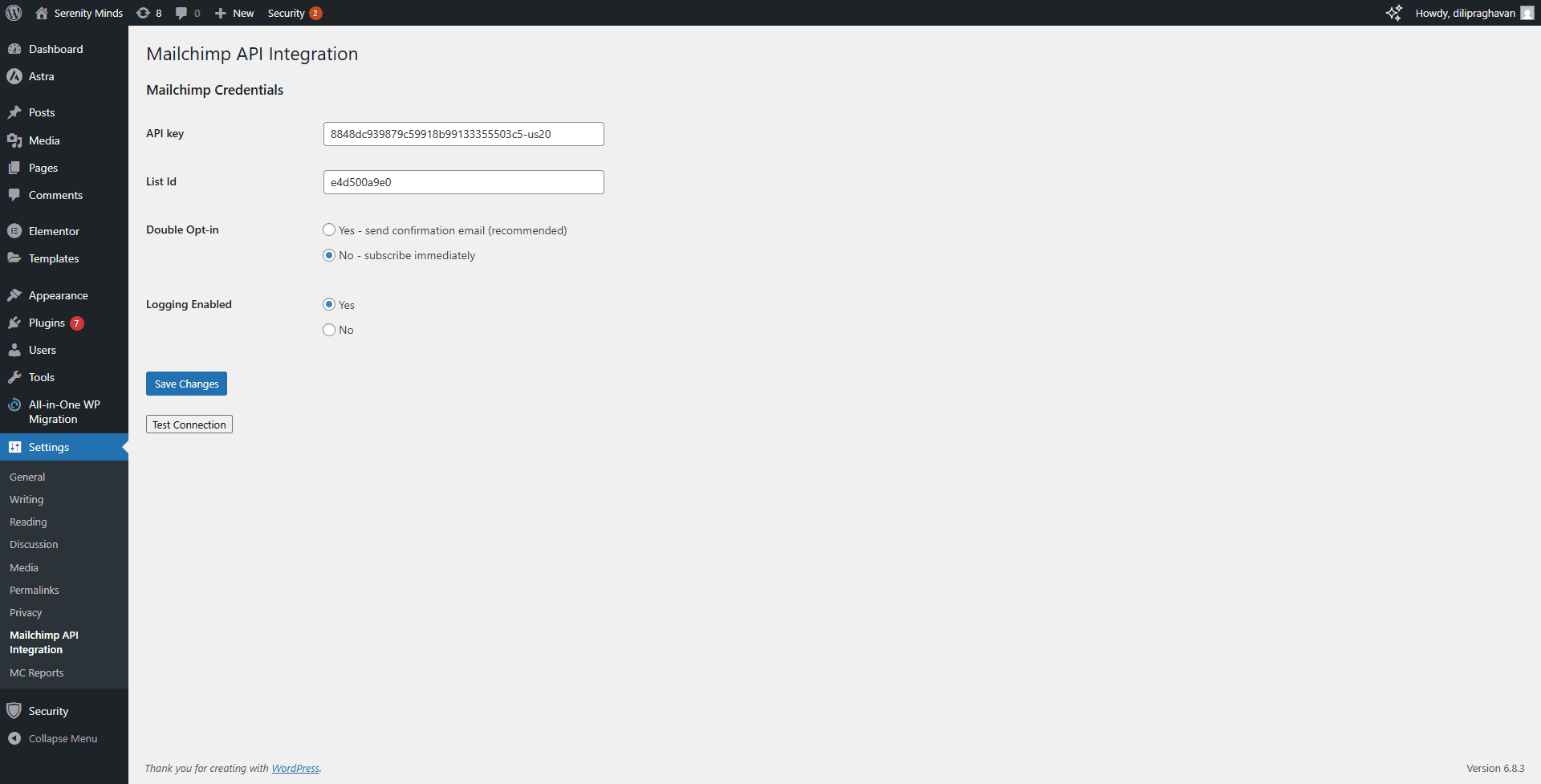Click the Elementor icon in sidebar
The image size is (1541, 784).
click(x=14, y=231)
